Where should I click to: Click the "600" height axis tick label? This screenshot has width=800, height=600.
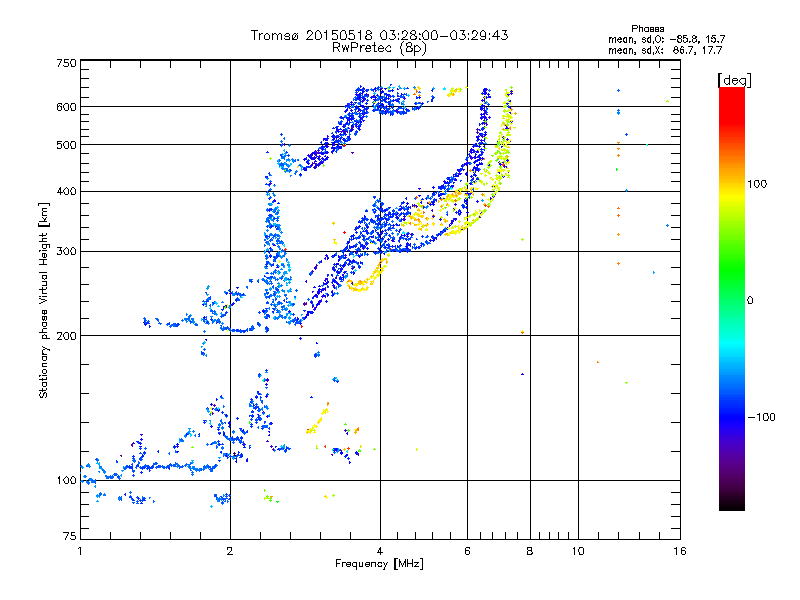66,107
